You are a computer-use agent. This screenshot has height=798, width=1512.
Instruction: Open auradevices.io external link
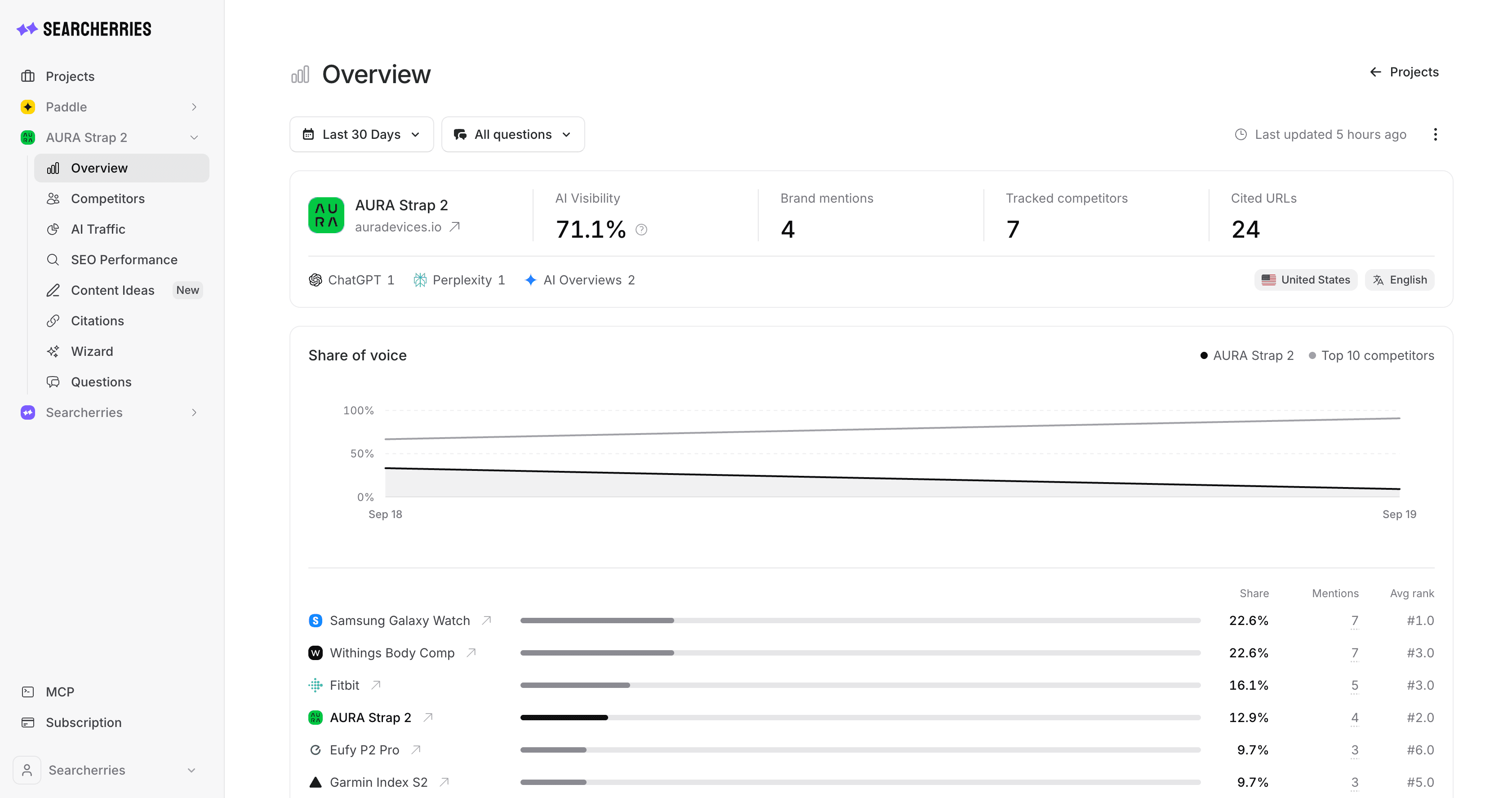pyautogui.click(x=408, y=226)
